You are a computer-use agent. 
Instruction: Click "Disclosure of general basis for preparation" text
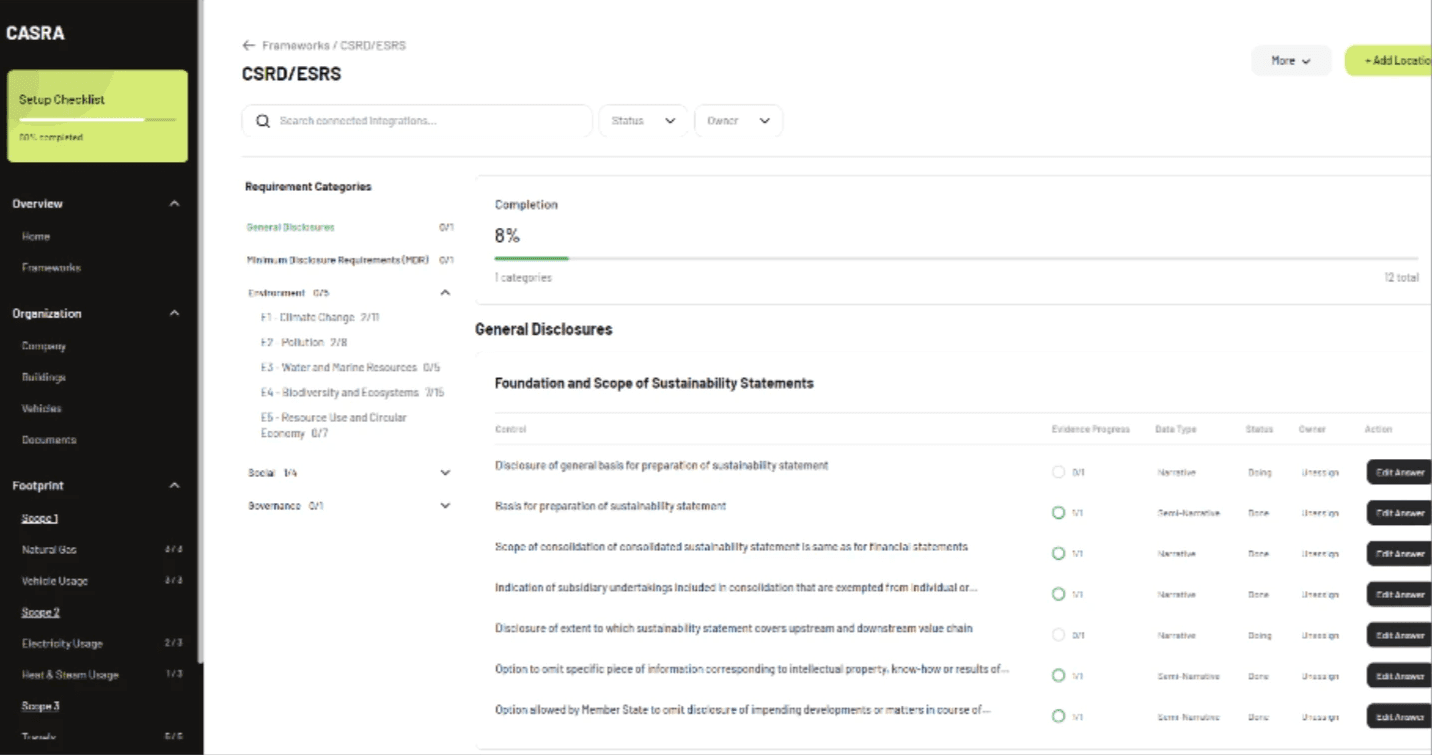click(661, 466)
